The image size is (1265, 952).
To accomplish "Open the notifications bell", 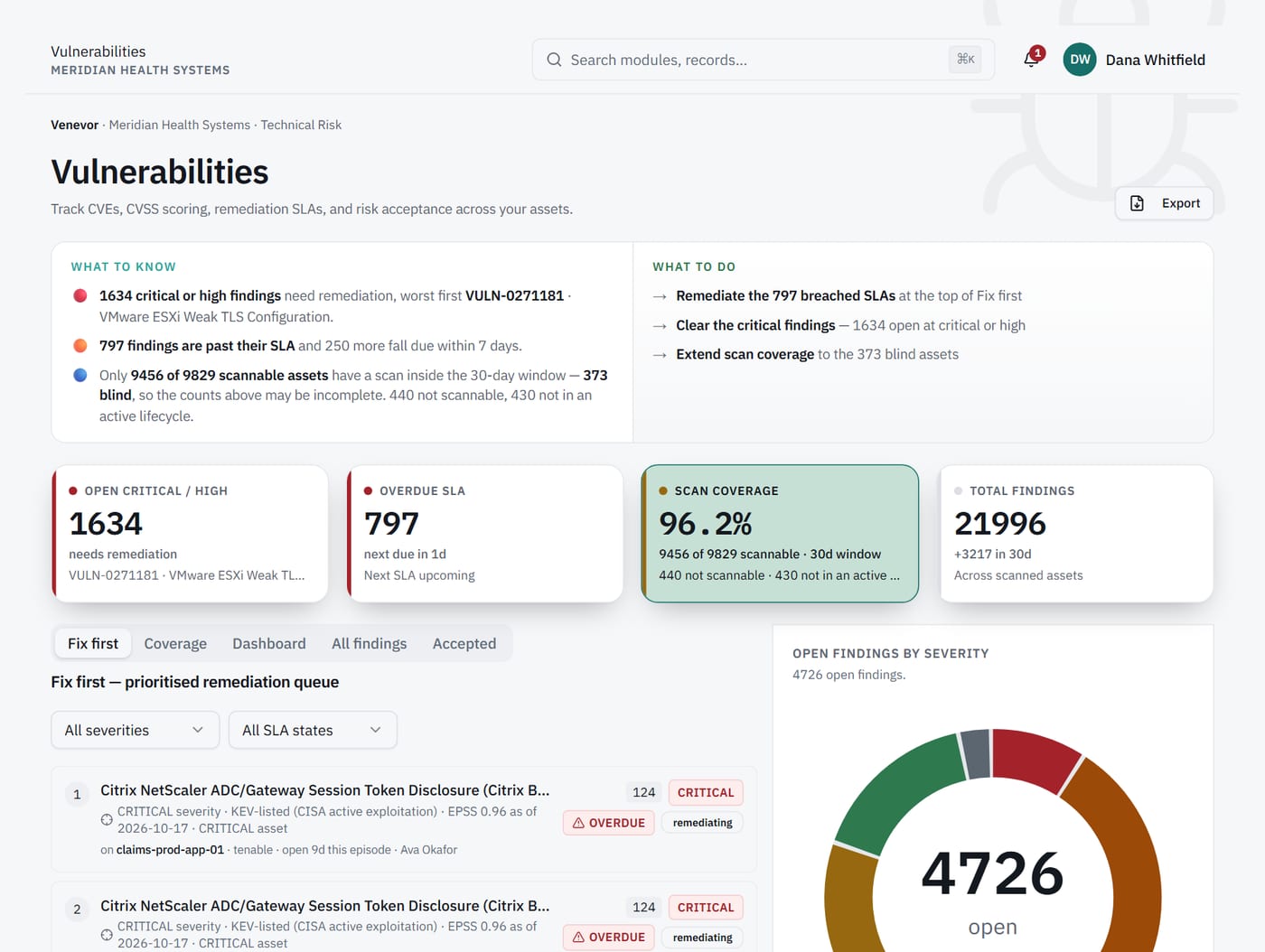I will (x=1031, y=60).
